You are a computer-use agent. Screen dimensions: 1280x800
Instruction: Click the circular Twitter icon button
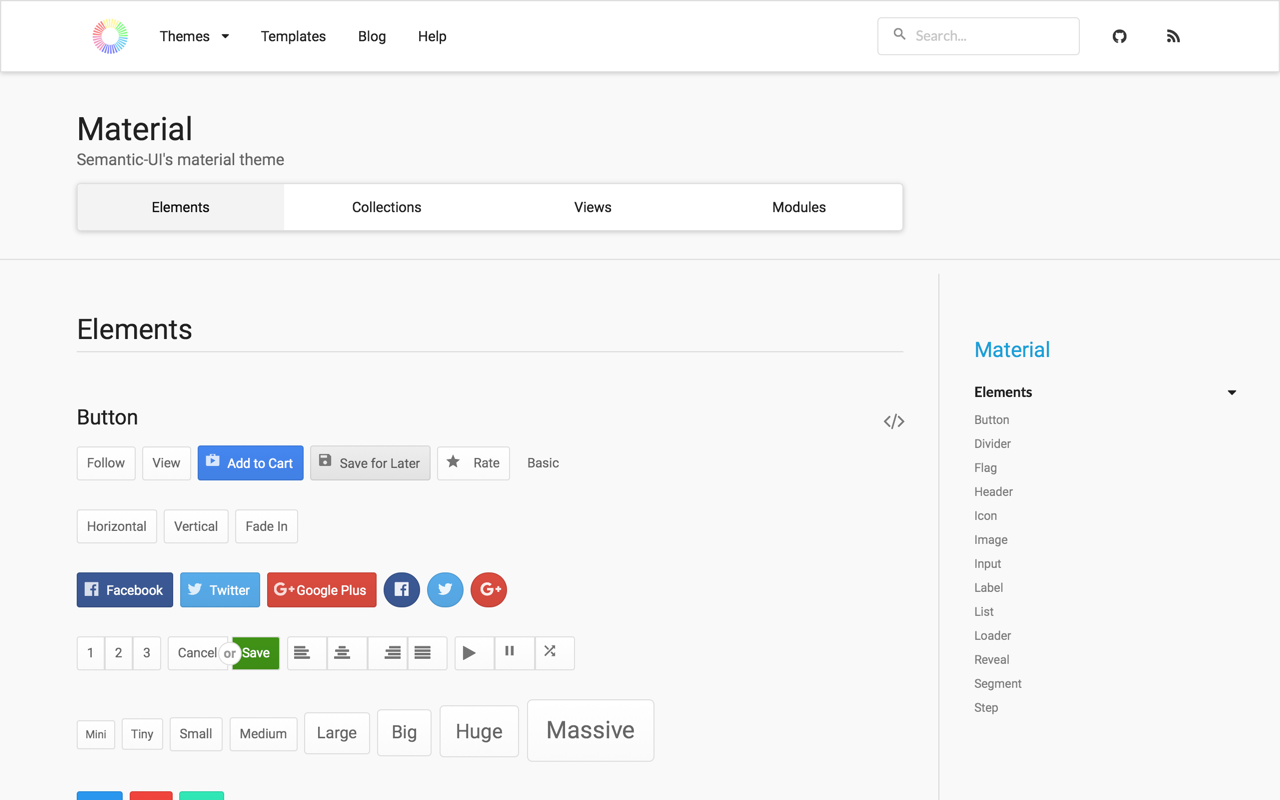445,590
